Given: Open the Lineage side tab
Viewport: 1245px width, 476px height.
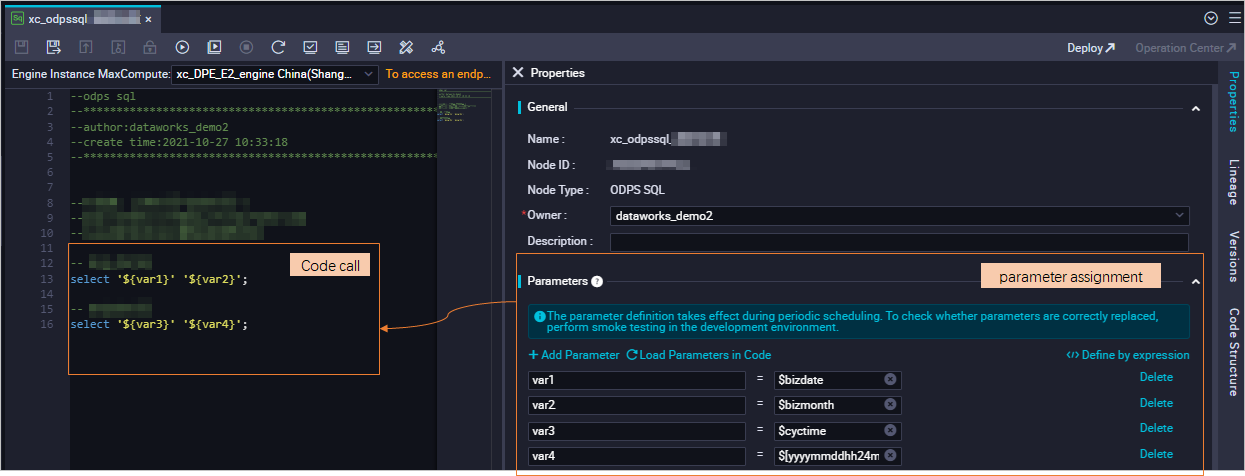Looking at the screenshot, I should point(1232,182).
